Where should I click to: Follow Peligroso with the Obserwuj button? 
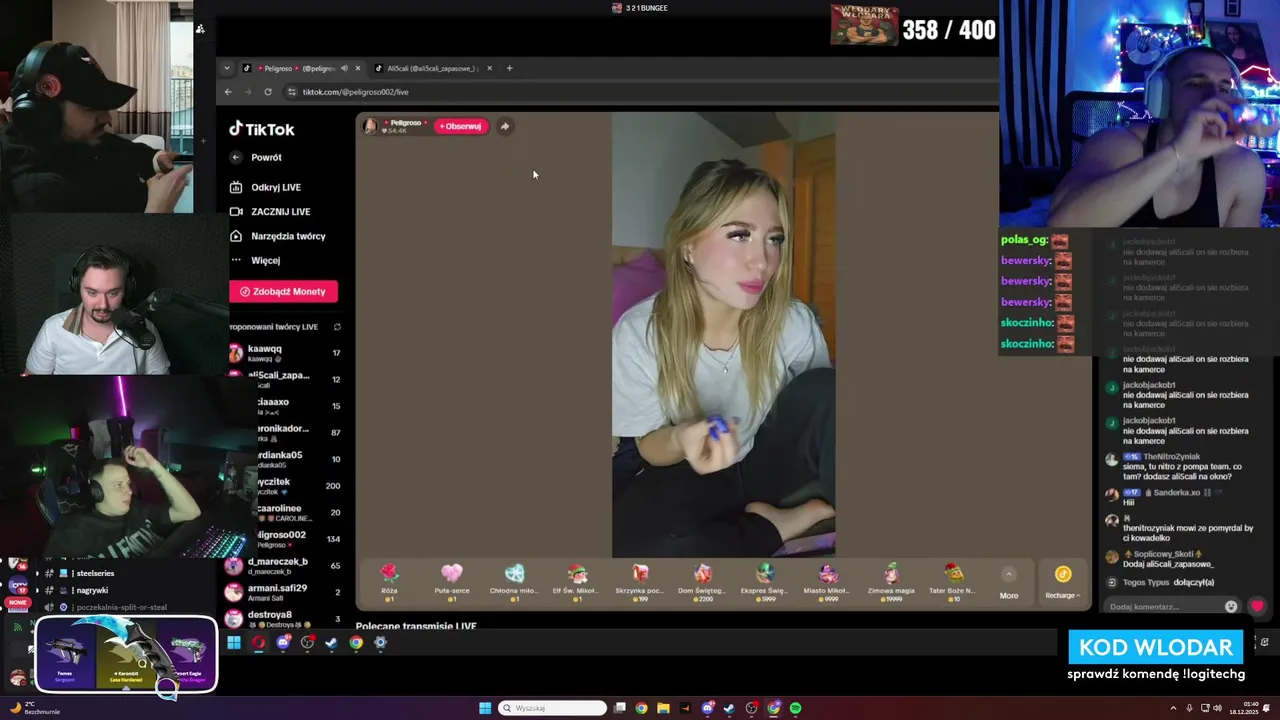pos(460,126)
